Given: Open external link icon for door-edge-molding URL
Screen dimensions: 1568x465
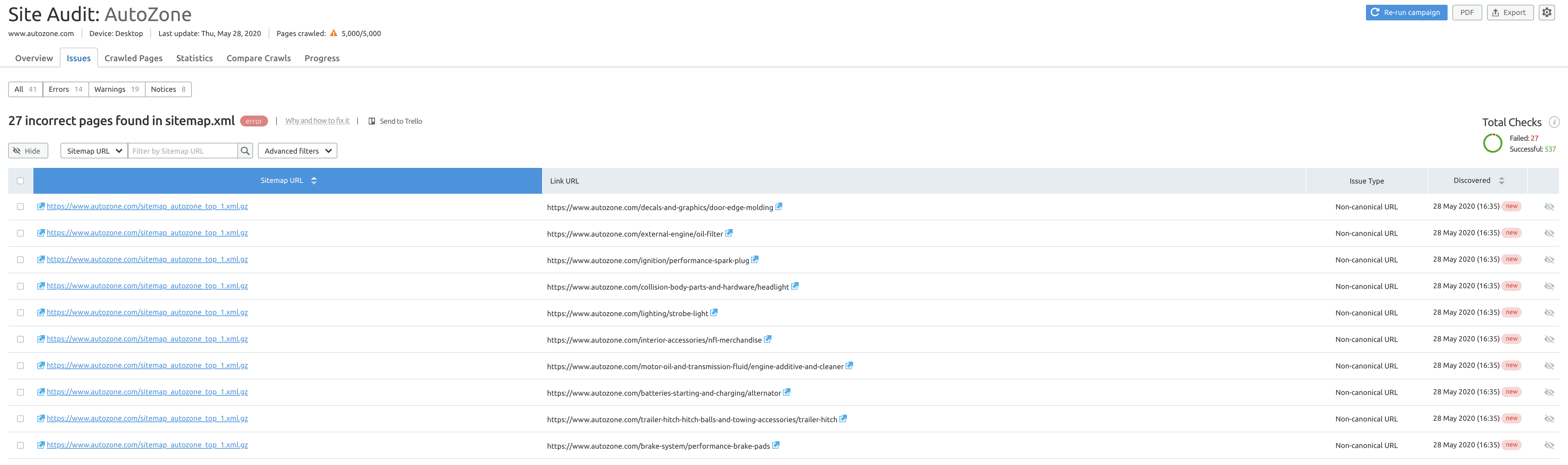Looking at the screenshot, I should tap(779, 207).
